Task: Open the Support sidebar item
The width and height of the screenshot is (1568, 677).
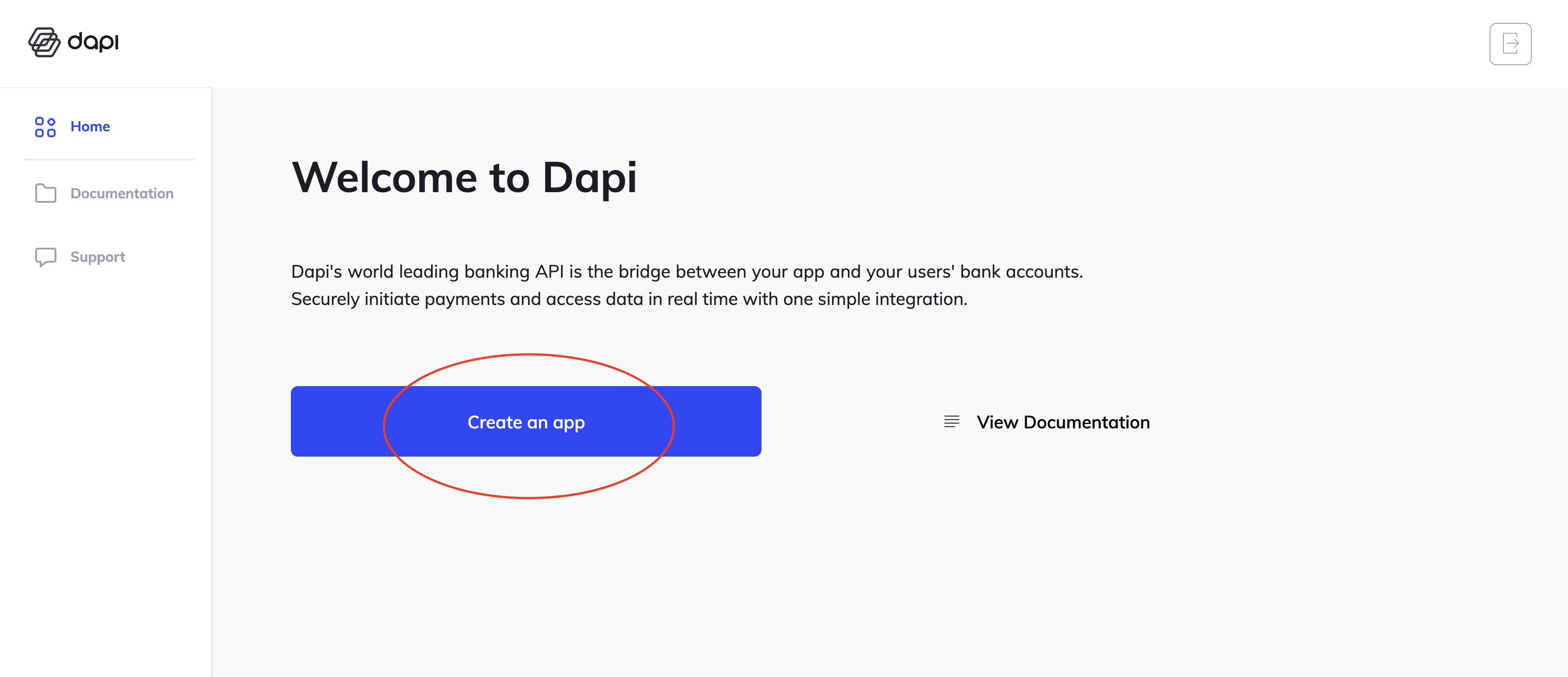Action: coord(97,257)
